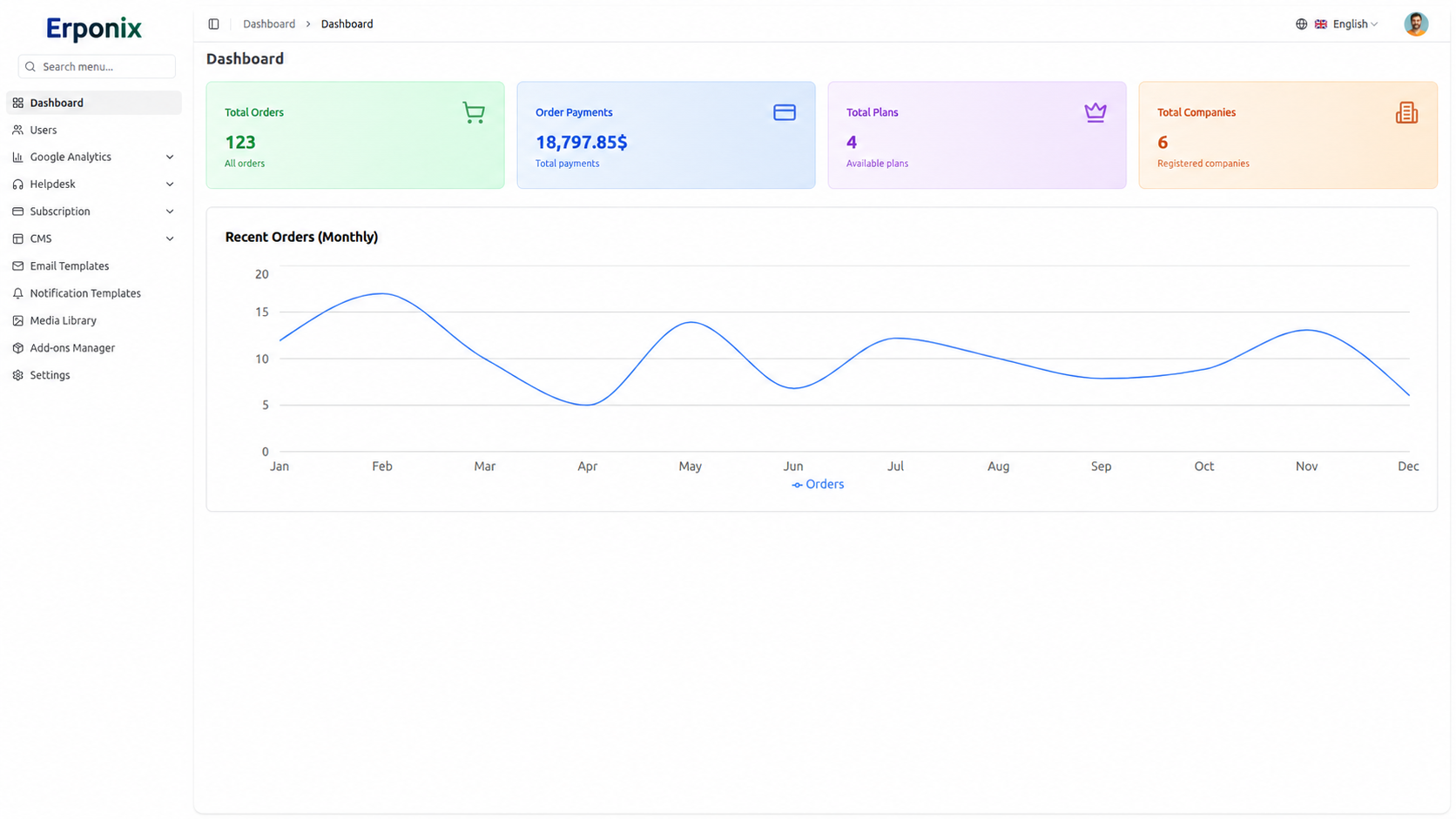1456x819 pixels.
Task: Click the Add-ons Manager package icon
Action: 18,348
